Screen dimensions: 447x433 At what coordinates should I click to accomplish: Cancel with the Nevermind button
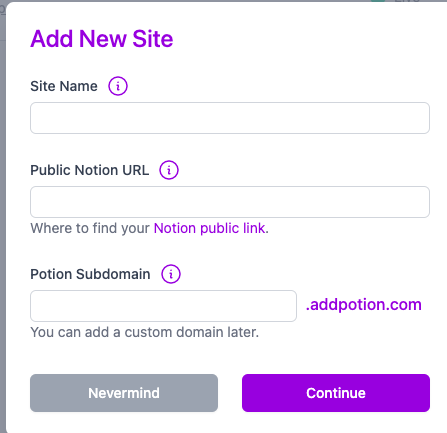pos(124,393)
